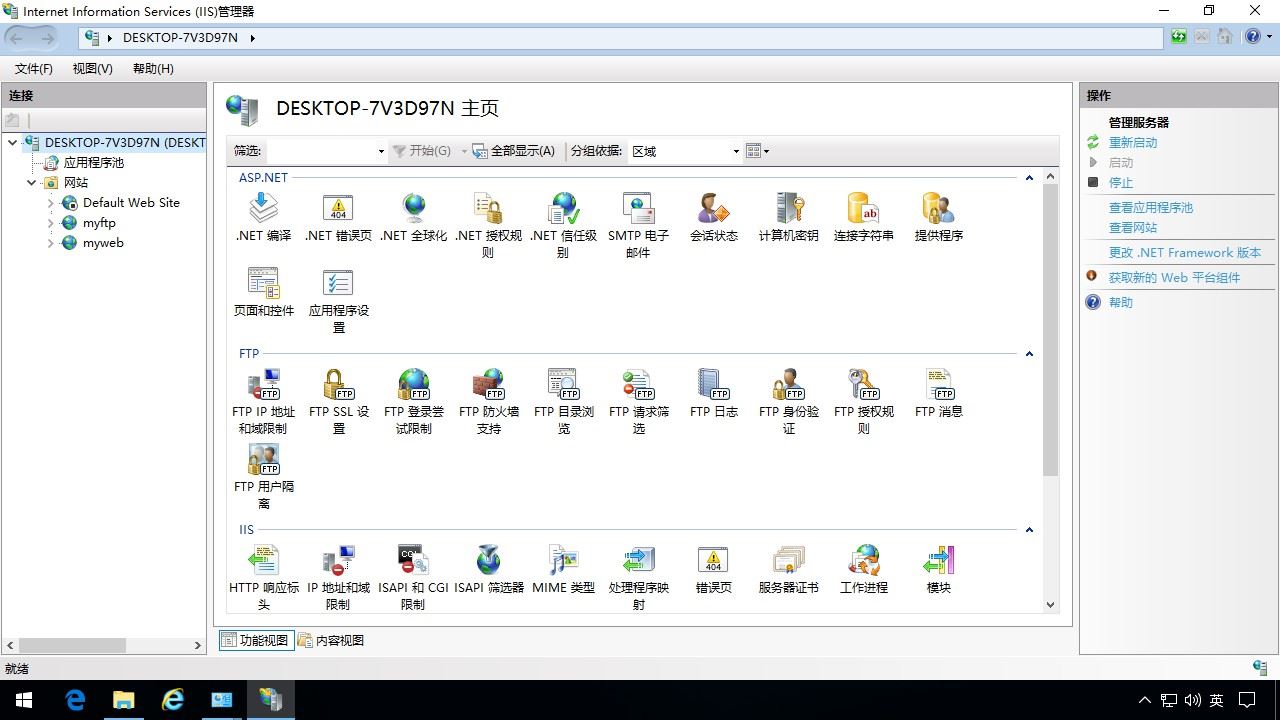
Task: Click 重新启动 action link
Action: click(x=1133, y=143)
